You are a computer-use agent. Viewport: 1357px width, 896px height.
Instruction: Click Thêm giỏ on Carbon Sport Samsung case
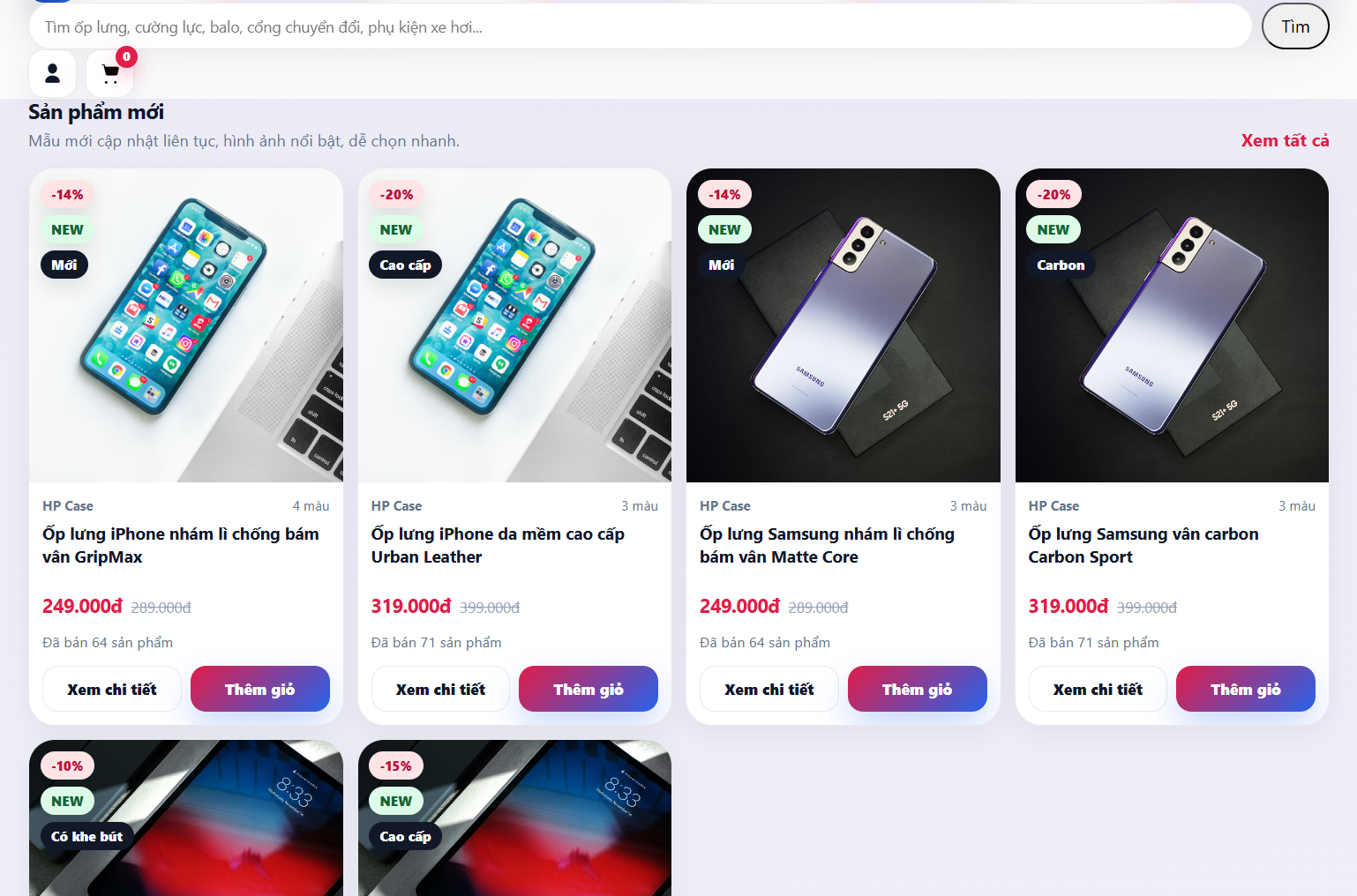[x=1245, y=689]
